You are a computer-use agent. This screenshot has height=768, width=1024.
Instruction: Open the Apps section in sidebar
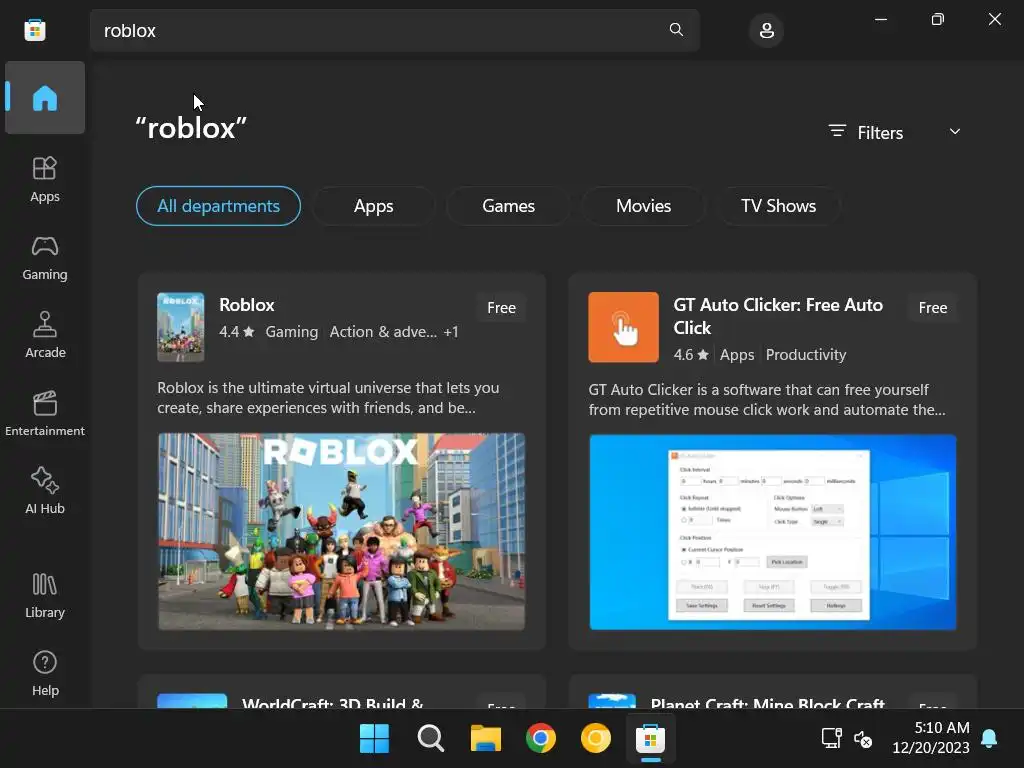45,180
